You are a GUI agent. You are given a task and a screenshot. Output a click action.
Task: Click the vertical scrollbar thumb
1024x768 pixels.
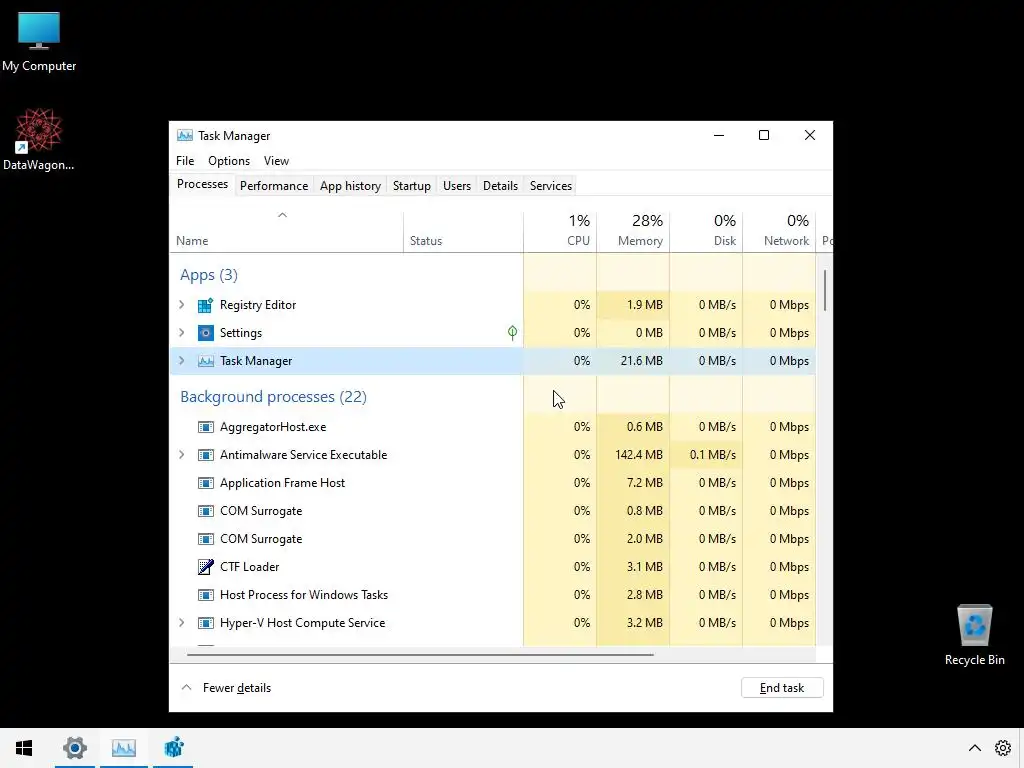click(825, 291)
